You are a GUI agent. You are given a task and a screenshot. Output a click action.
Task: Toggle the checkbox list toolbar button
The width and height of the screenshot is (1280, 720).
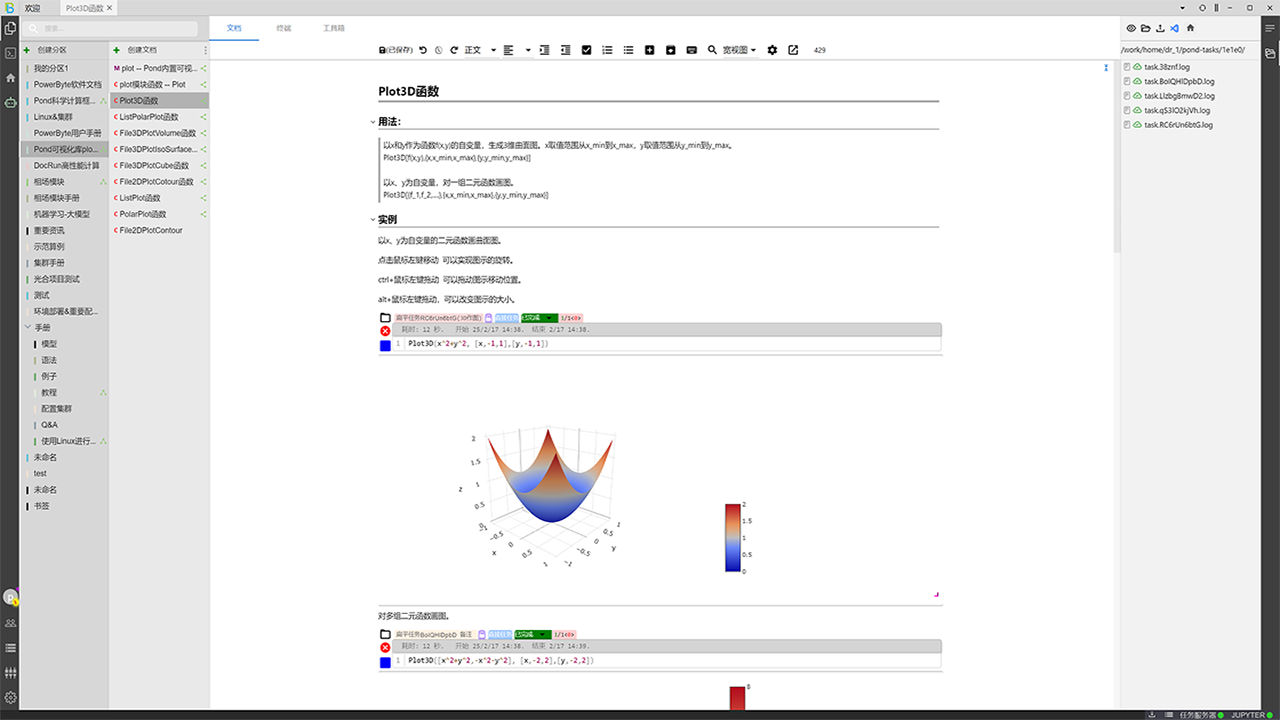pos(586,50)
